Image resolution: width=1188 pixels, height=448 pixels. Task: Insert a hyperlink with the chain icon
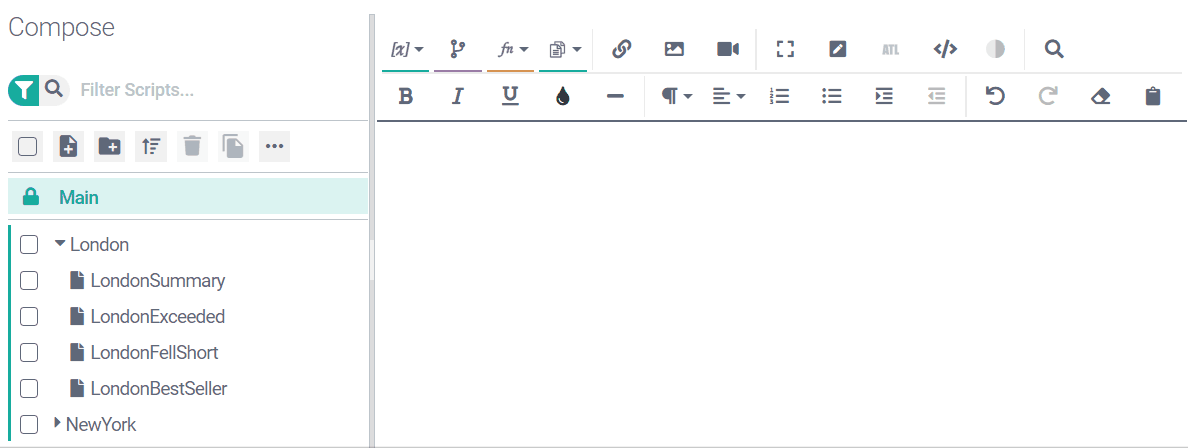point(621,49)
